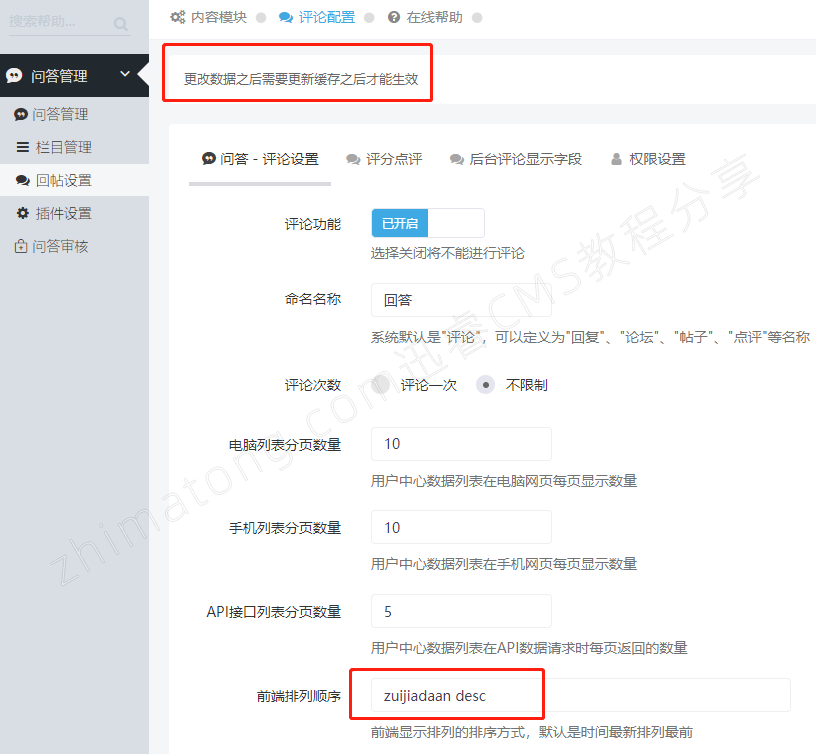Toggle the 评论功能 已开启 switch
This screenshot has height=754, width=816.
click(x=427, y=223)
